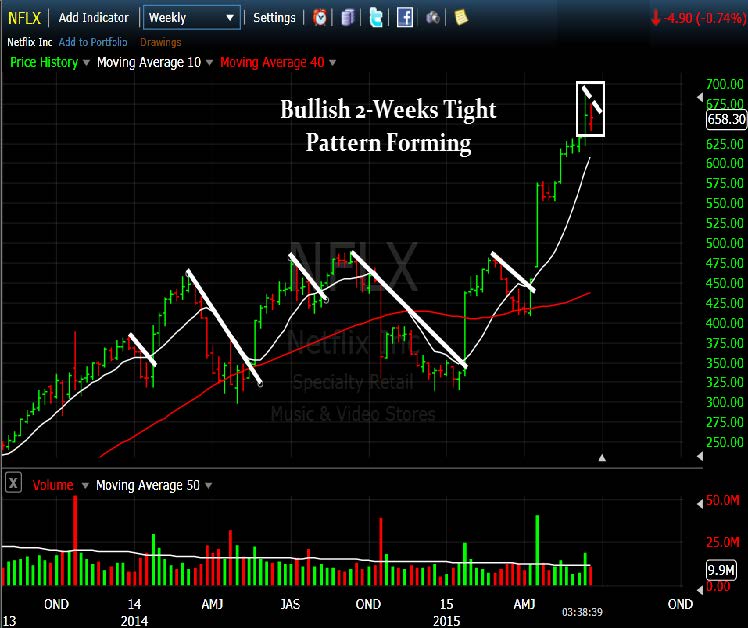Screen dimensions: 748x628
Task: Expand the Price History dropdown arrow
Action: pyautogui.click(x=86, y=63)
